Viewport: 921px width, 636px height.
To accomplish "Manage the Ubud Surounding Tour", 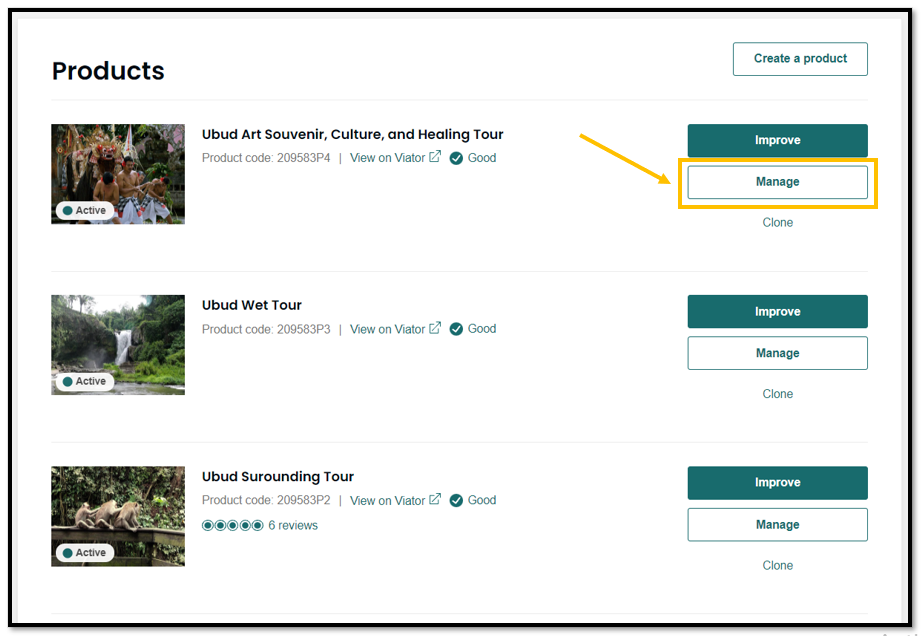I will (x=777, y=524).
